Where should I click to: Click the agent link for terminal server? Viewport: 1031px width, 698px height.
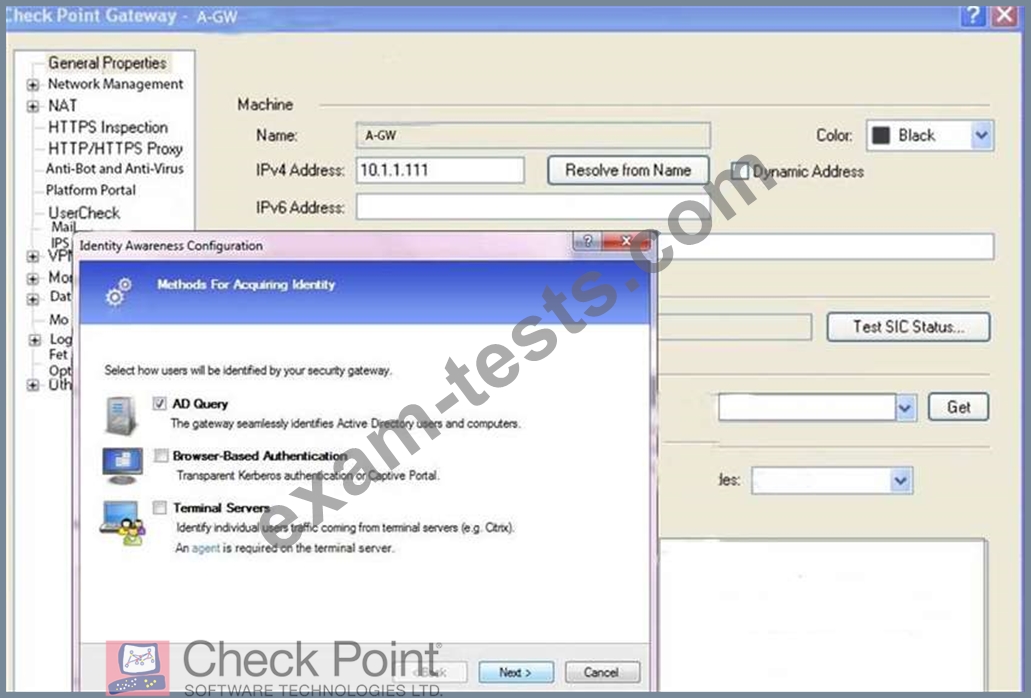tap(205, 548)
